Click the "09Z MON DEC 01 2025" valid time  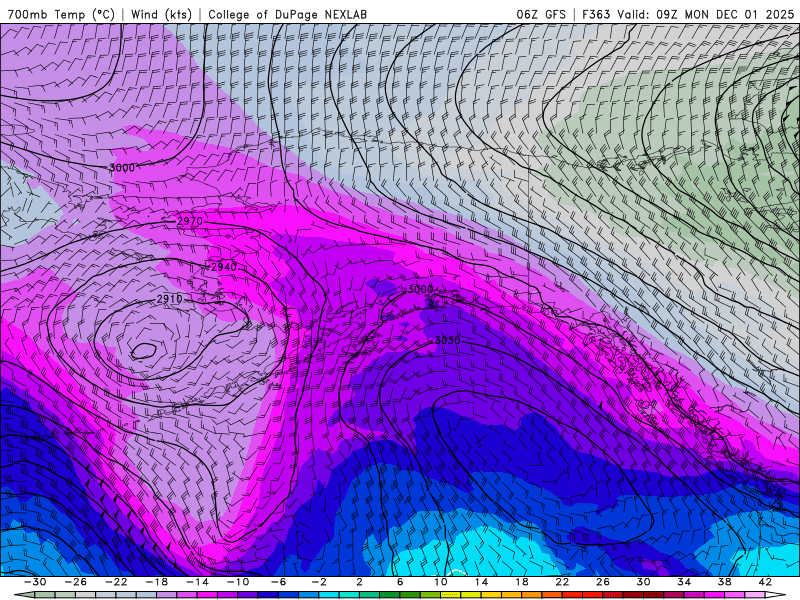pyautogui.click(x=725, y=15)
